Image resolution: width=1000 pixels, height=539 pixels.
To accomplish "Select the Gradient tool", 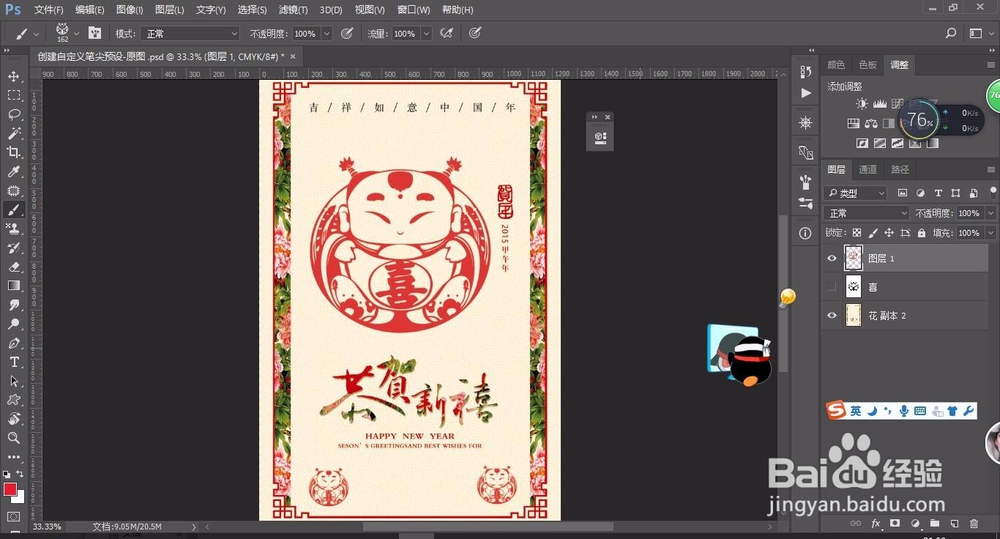I will pos(13,286).
